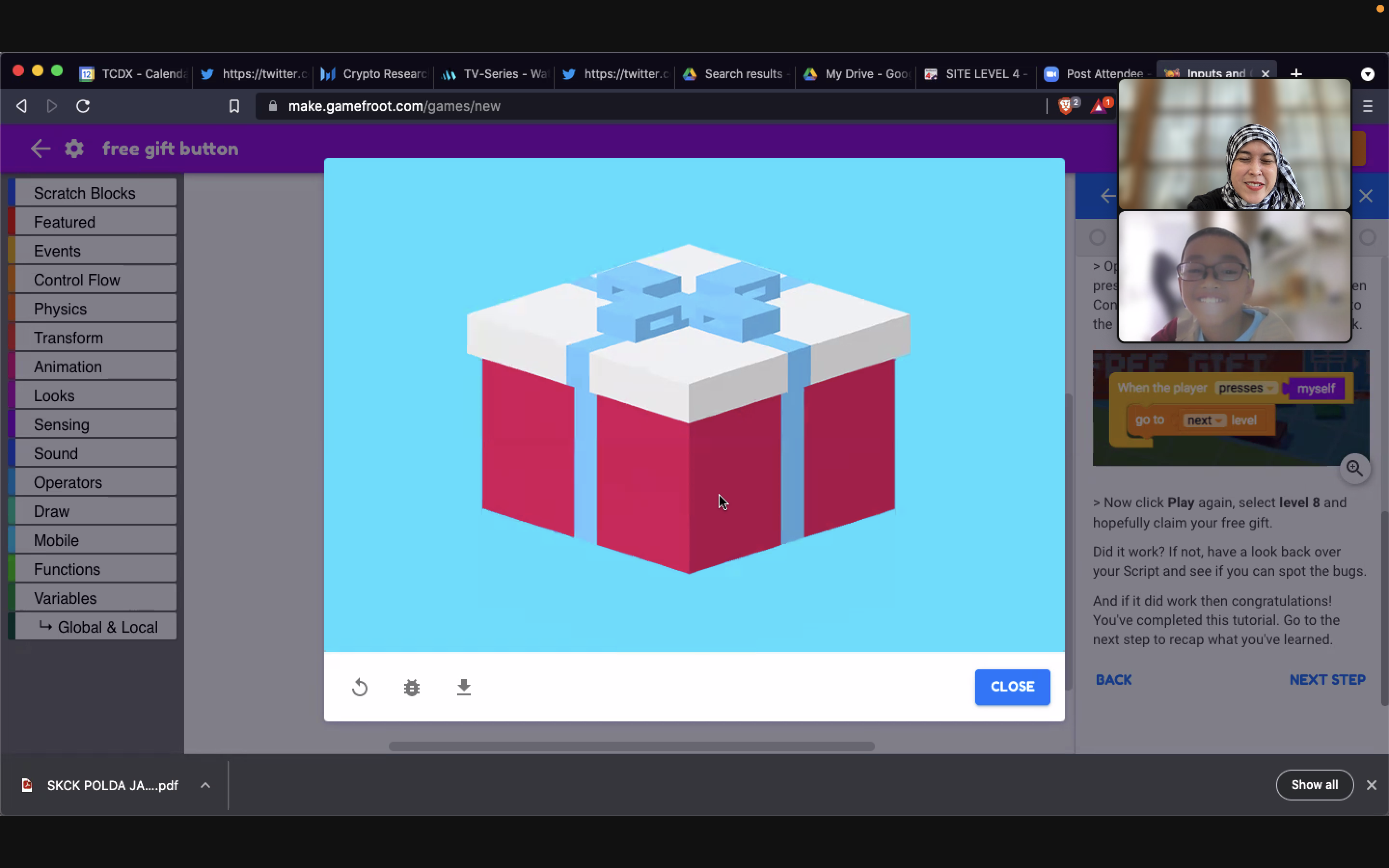Click the woman's video thumbnail
The image size is (1389, 868).
point(1235,144)
